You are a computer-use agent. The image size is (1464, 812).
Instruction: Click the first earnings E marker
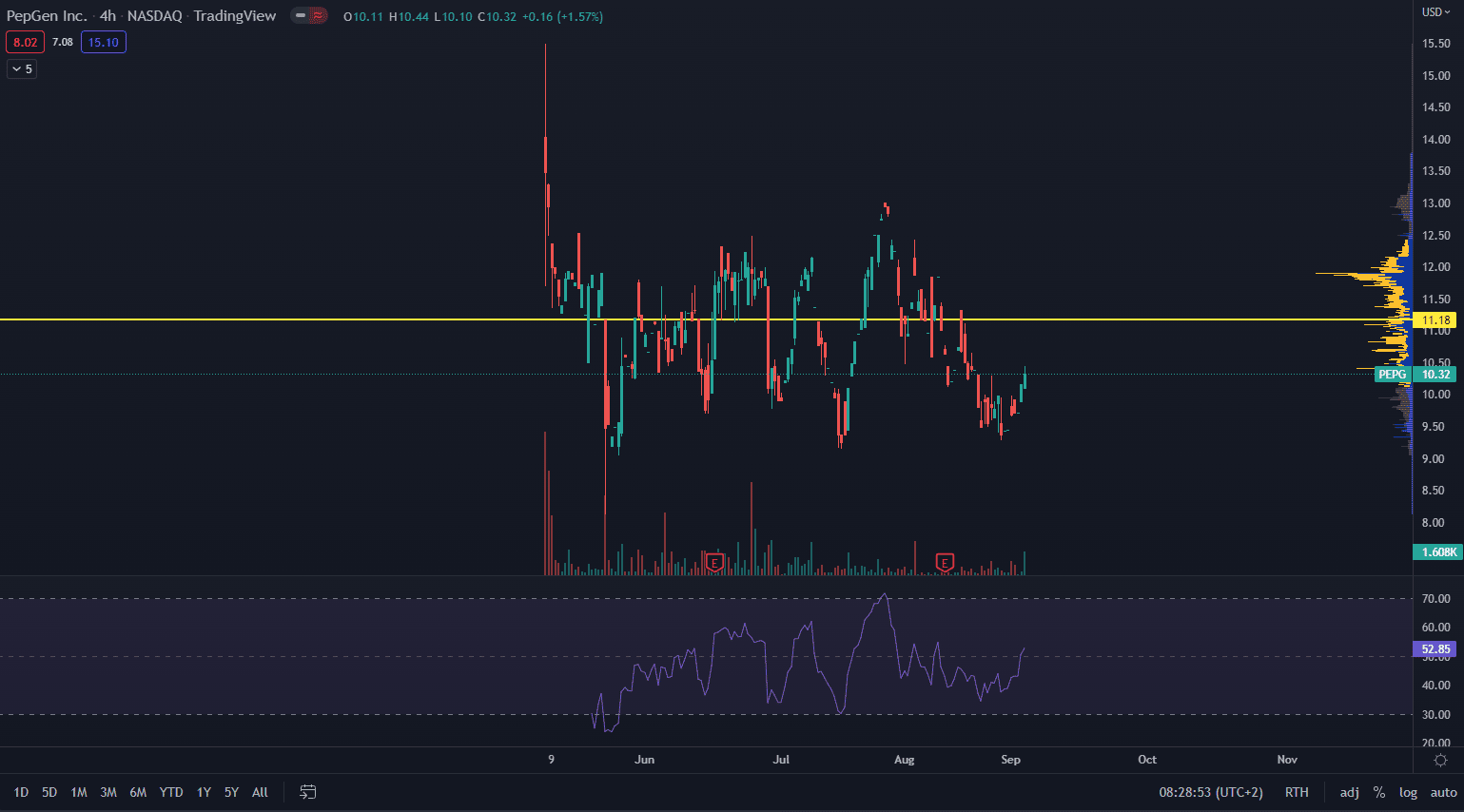pyautogui.click(x=715, y=563)
